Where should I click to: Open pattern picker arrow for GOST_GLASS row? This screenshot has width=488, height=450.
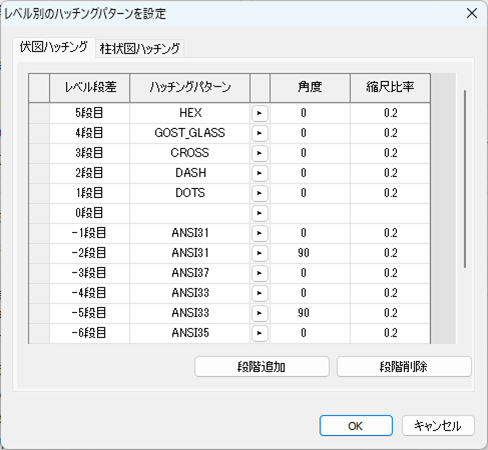[x=260, y=133]
